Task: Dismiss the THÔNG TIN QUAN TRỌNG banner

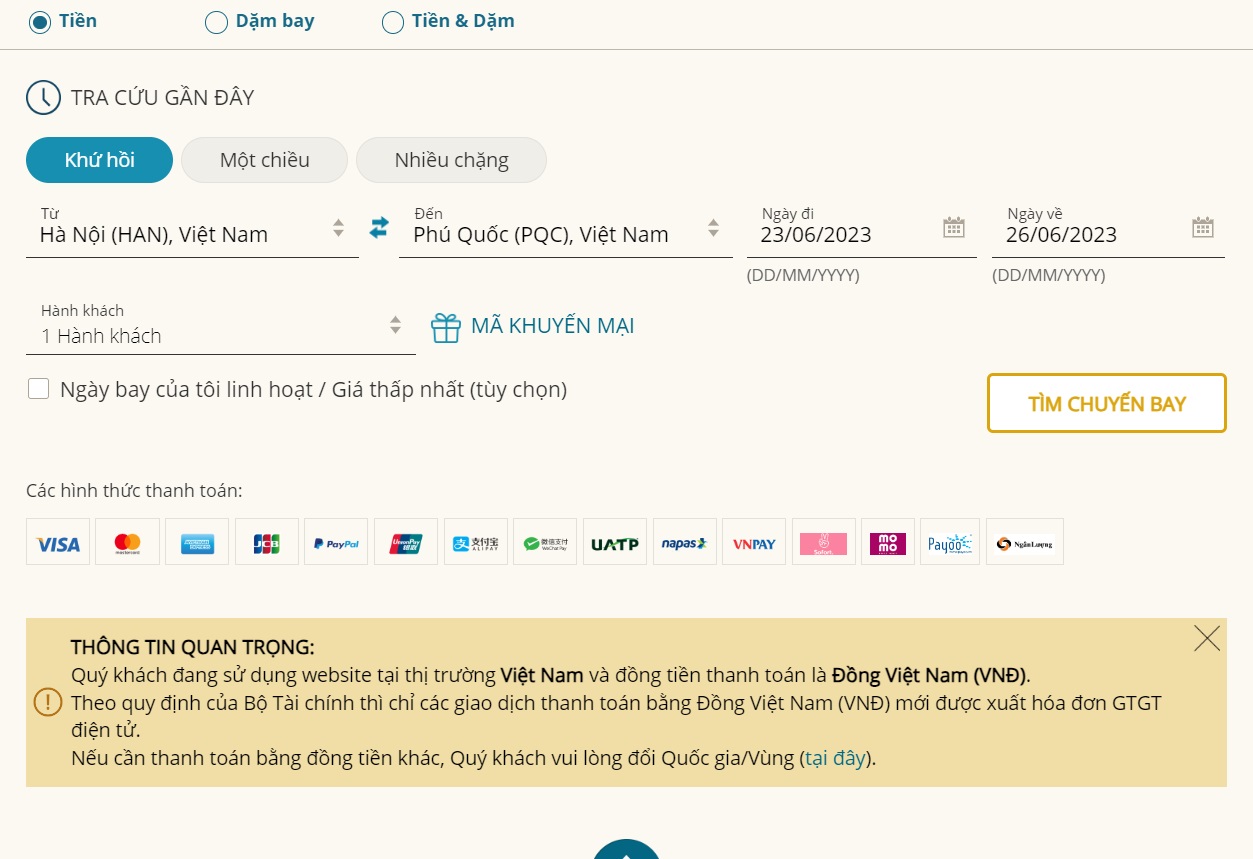Action: [x=1206, y=637]
